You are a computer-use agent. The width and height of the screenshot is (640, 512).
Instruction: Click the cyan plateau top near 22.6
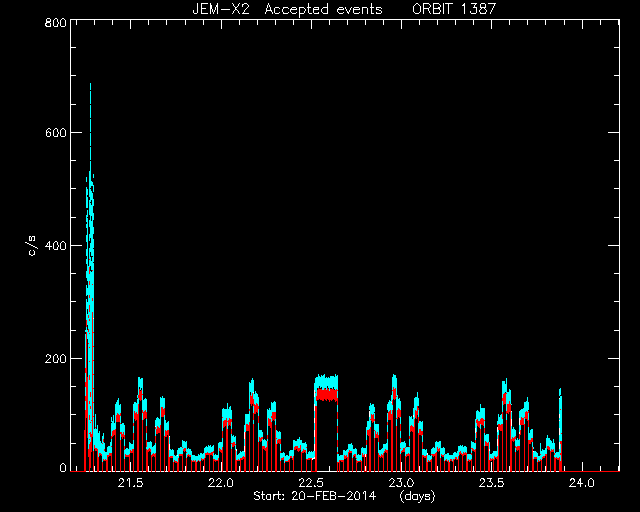point(327,381)
